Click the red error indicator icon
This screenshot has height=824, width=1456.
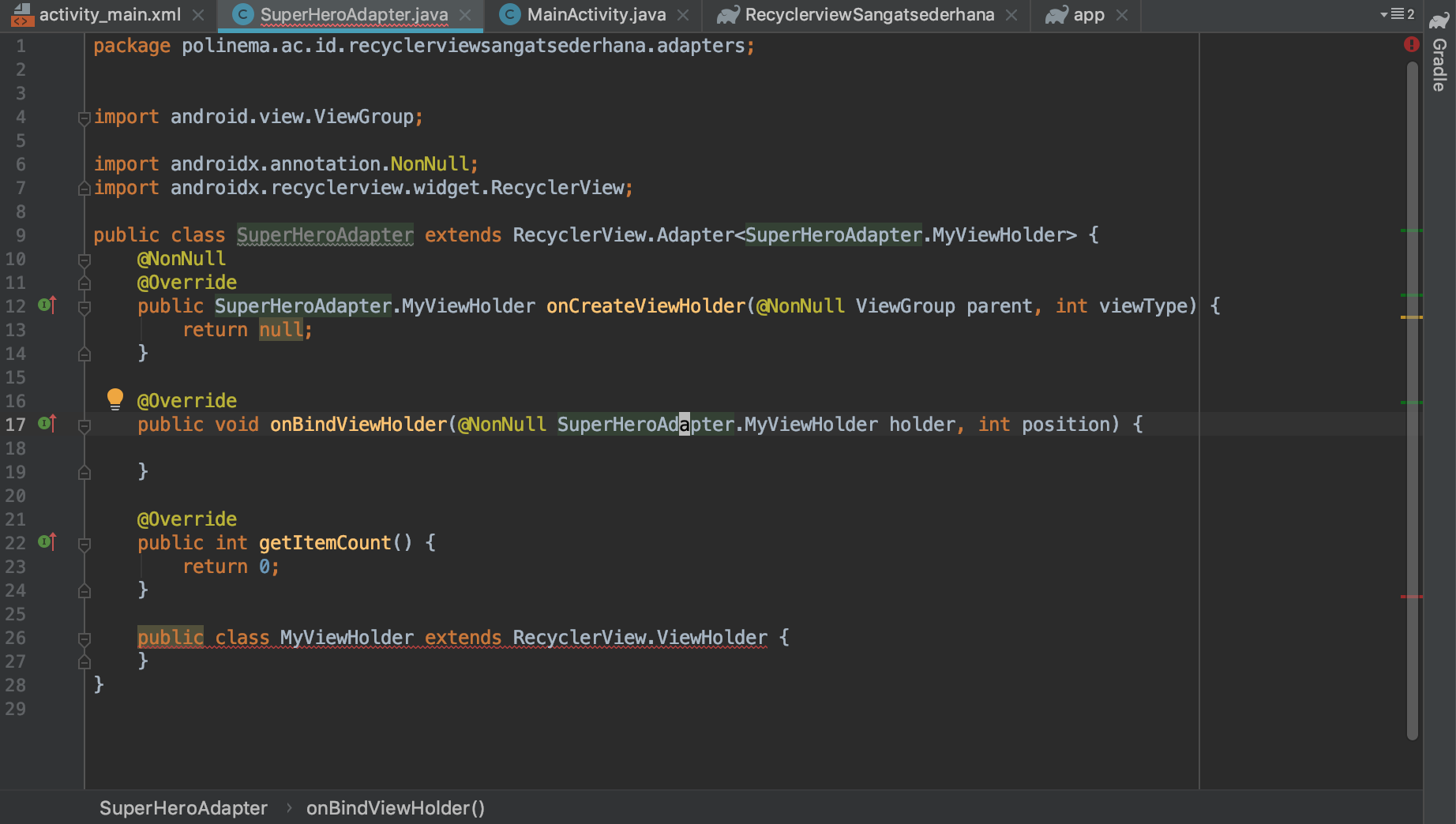click(1412, 45)
